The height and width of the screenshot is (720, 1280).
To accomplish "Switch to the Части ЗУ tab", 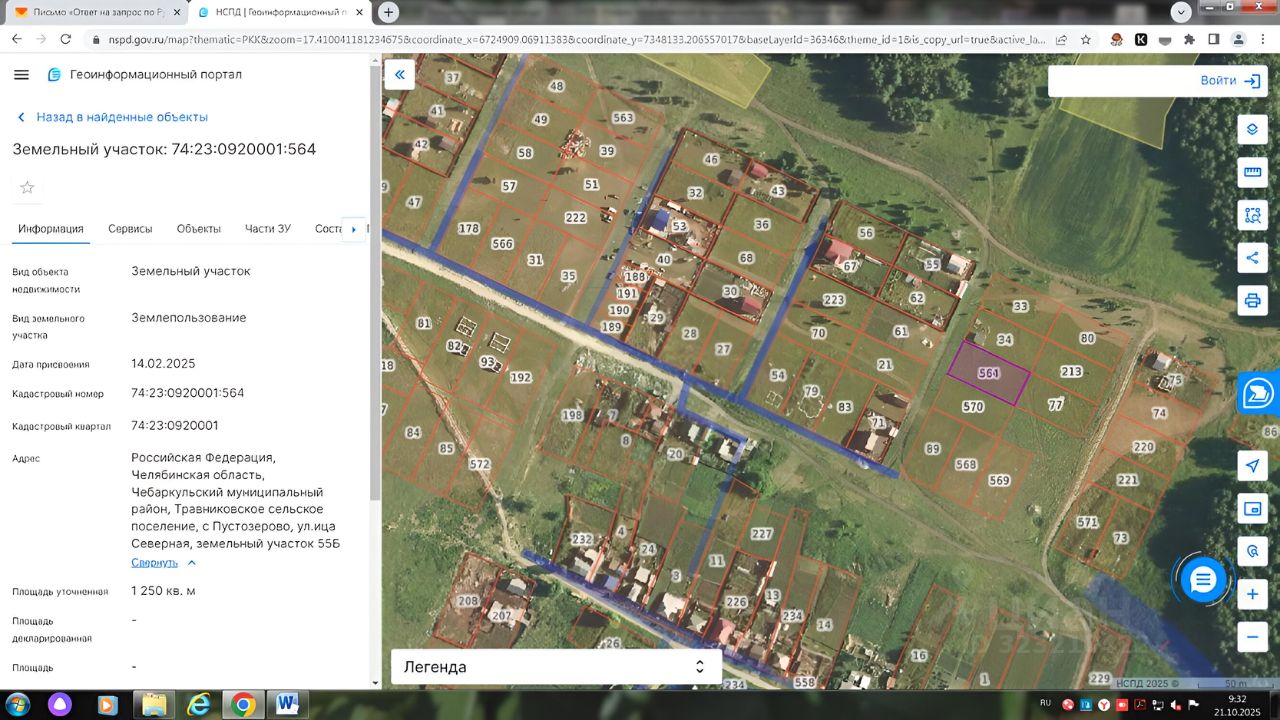I will coord(267,229).
